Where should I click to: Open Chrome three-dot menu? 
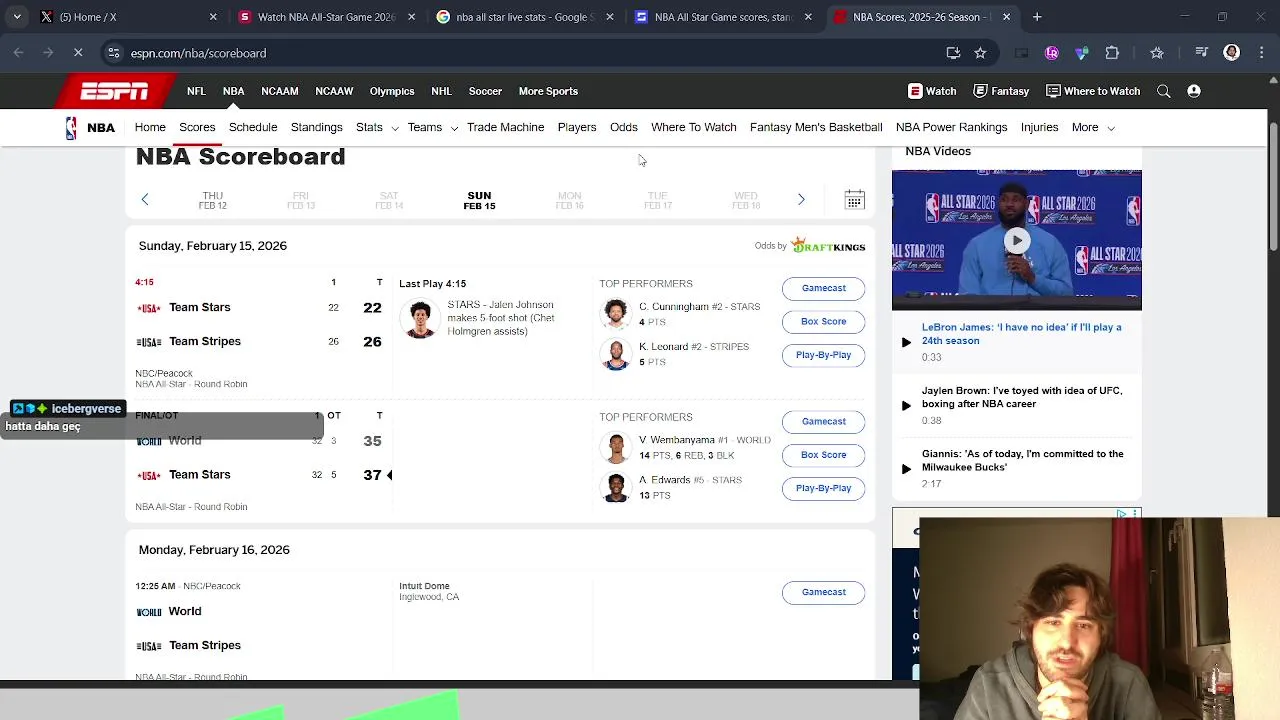1260,53
